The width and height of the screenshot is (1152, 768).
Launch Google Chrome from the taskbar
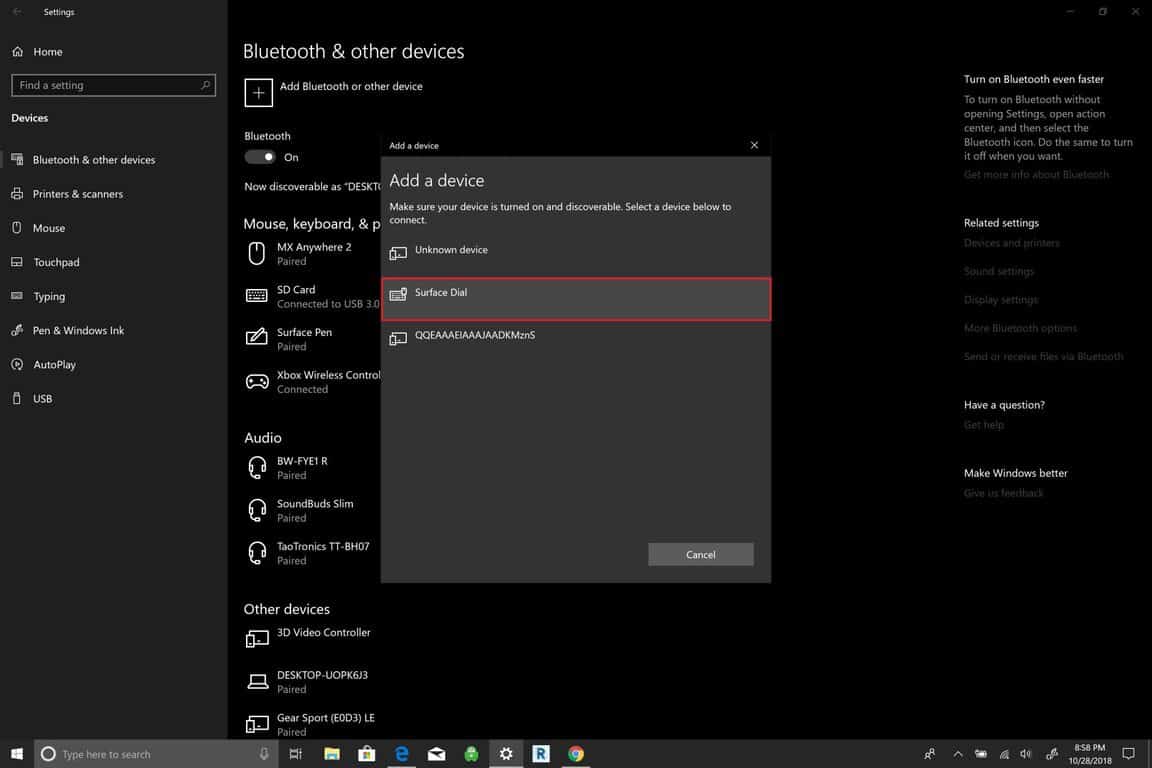pos(576,754)
